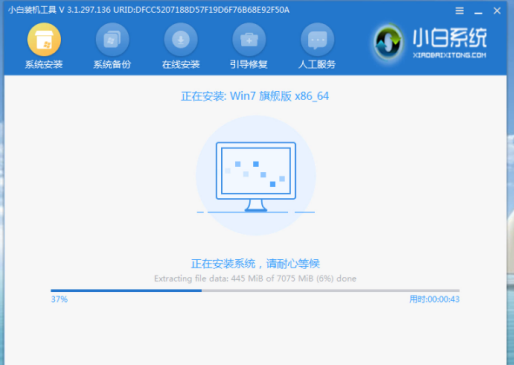Click the 正在安装: Win7 旗舰版 x86_64 heading
The width and height of the screenshot is (514, 365).
(x=255, y=96)
